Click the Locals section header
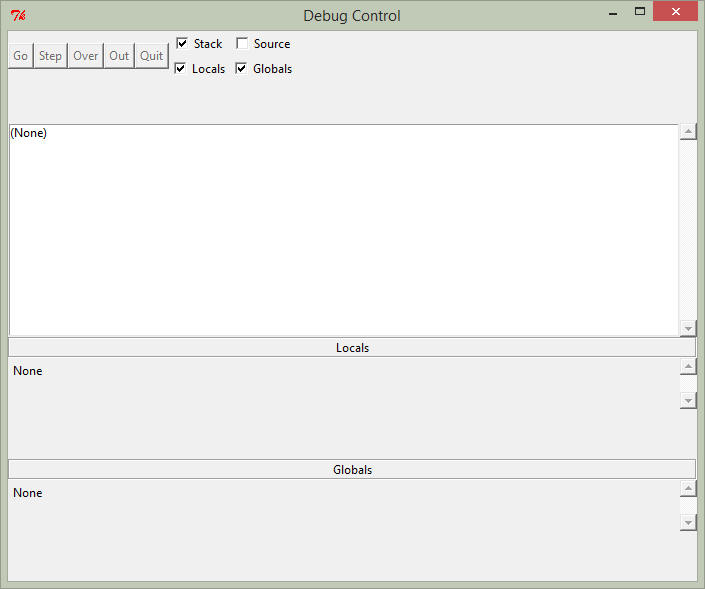The height and width of the screenshot is (589, 705). (x=352, y=348)
